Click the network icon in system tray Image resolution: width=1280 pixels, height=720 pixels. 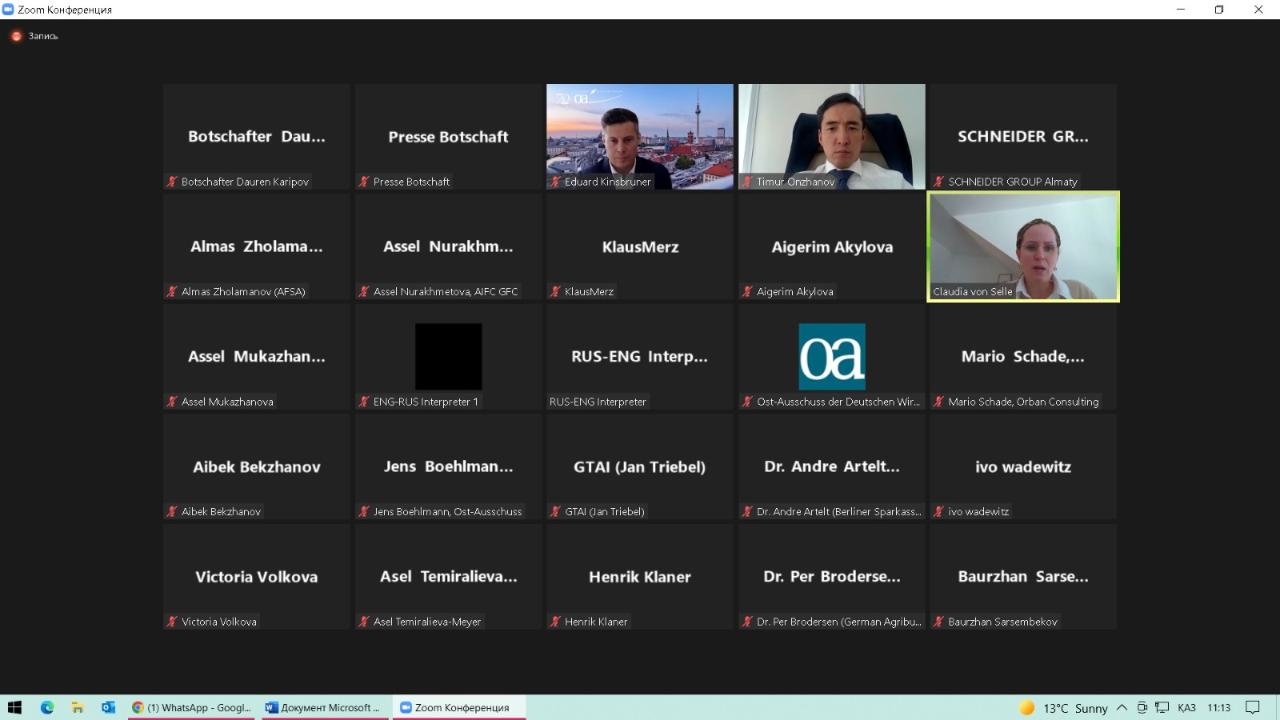(x=1162, y=707)
